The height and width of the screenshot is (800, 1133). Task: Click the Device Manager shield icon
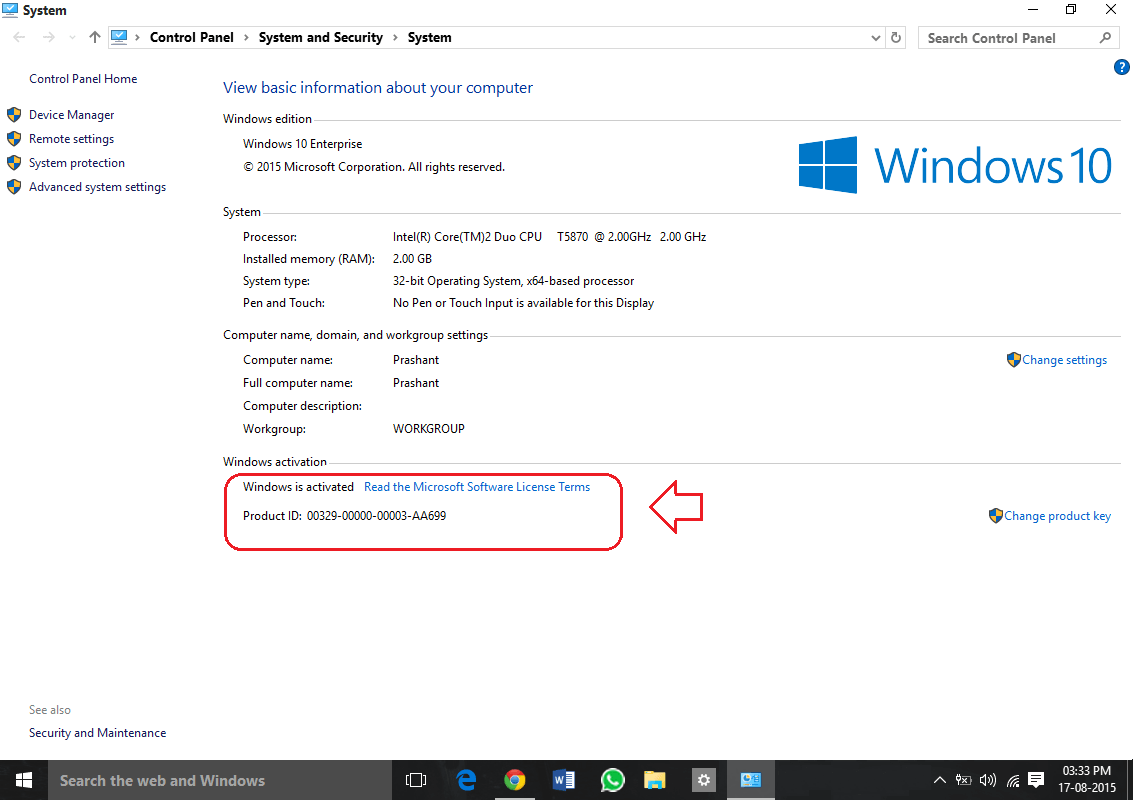pyautogui.click(x=14, y=115)
